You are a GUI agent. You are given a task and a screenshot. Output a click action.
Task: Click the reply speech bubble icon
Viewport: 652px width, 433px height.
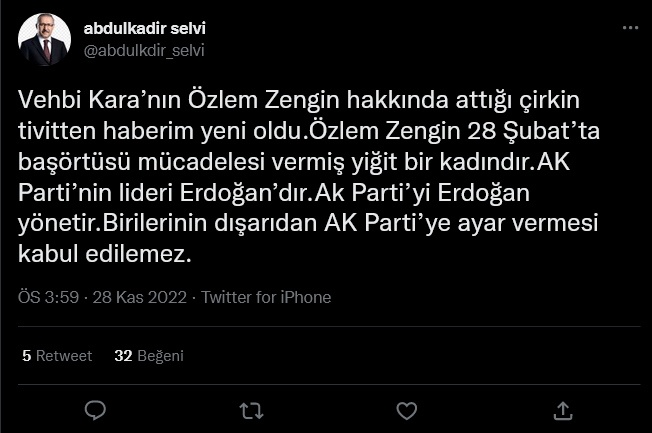(x=95, y=410)
